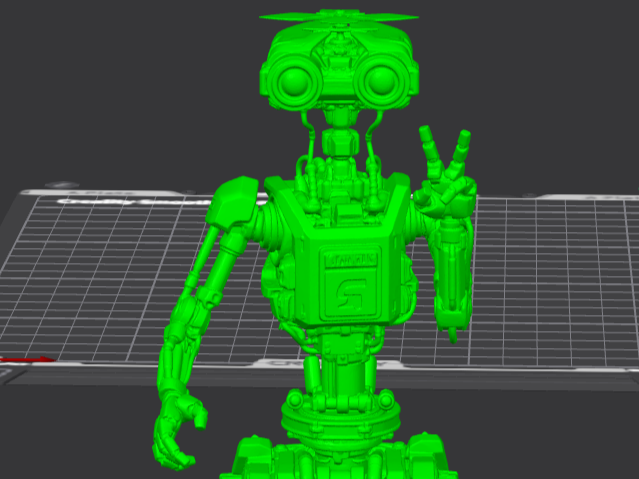Screen dimensions: 639x479
Task: Click the Creality build plate type label
Action: pyautogui.click(x=137, y=201)
